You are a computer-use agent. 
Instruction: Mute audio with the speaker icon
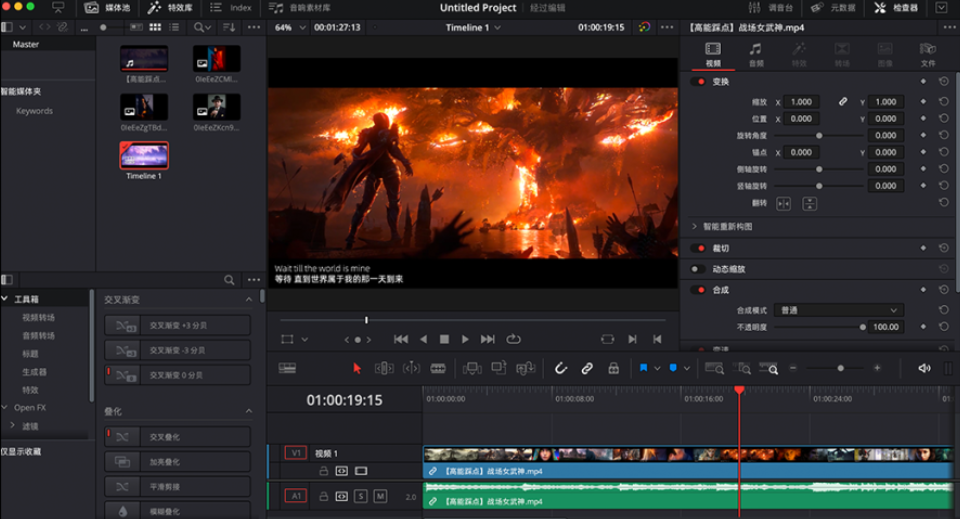click(x=924, y=368)
